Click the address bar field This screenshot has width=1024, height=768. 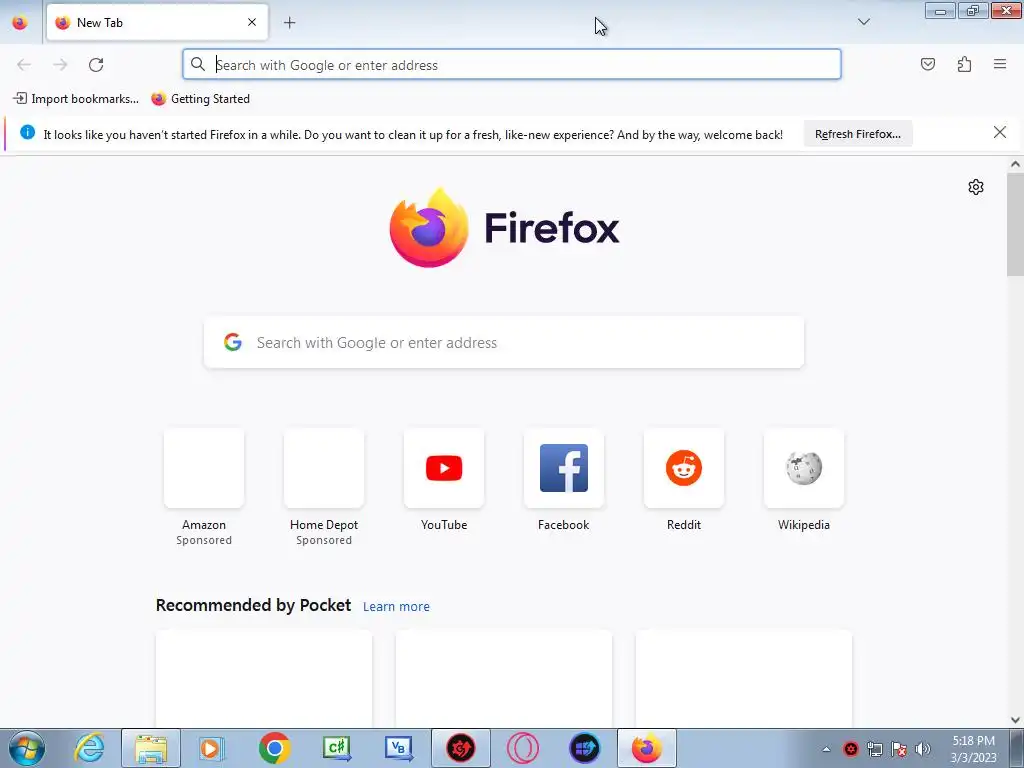tap(511, 64)
